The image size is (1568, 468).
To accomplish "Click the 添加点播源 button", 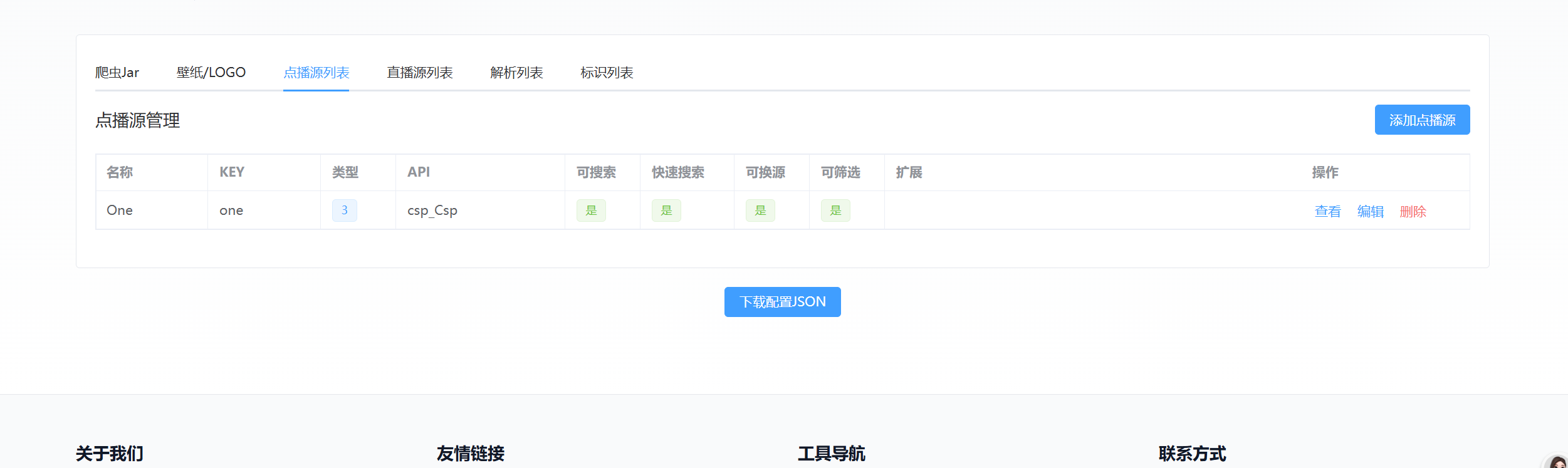I will (1421, 120).
